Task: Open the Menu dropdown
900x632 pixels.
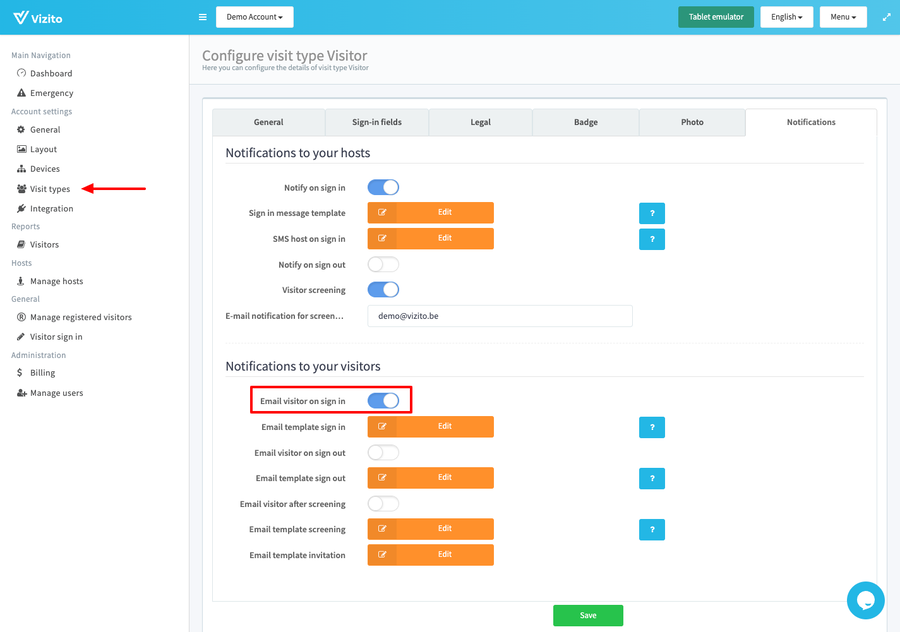Action: pos(842,17)
